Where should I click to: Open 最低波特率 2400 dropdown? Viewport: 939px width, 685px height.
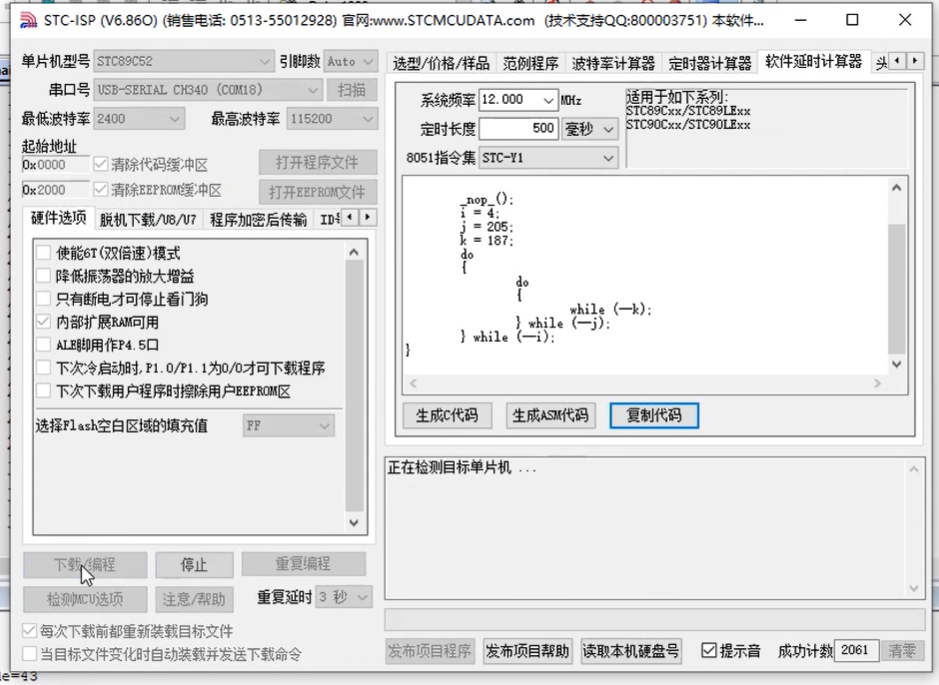139,119
